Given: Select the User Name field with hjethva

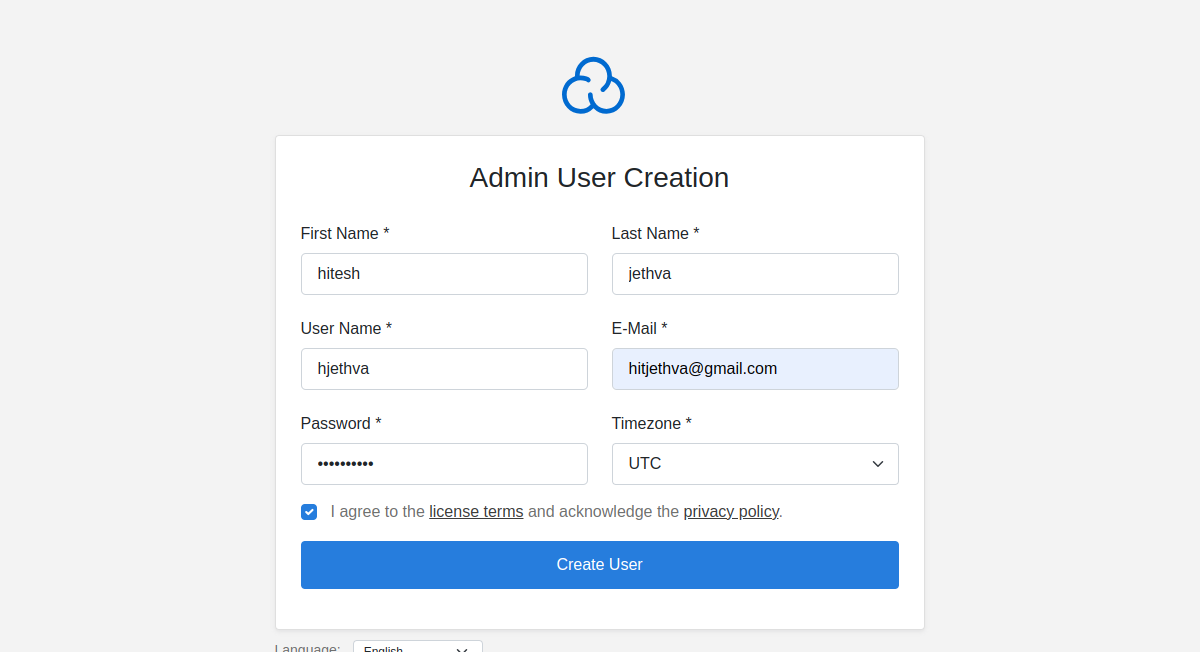Looking at the screenshot, I should tap(443, 369).
